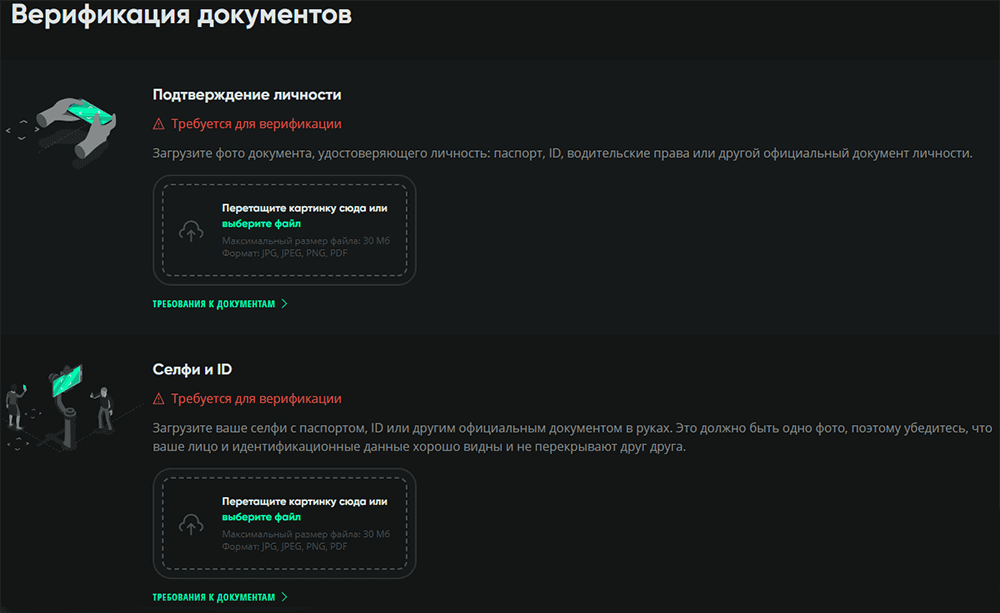Open Требования к документам for identity confirmation
This screenshot has width=1000, height=613.
[x=213, y=304]
